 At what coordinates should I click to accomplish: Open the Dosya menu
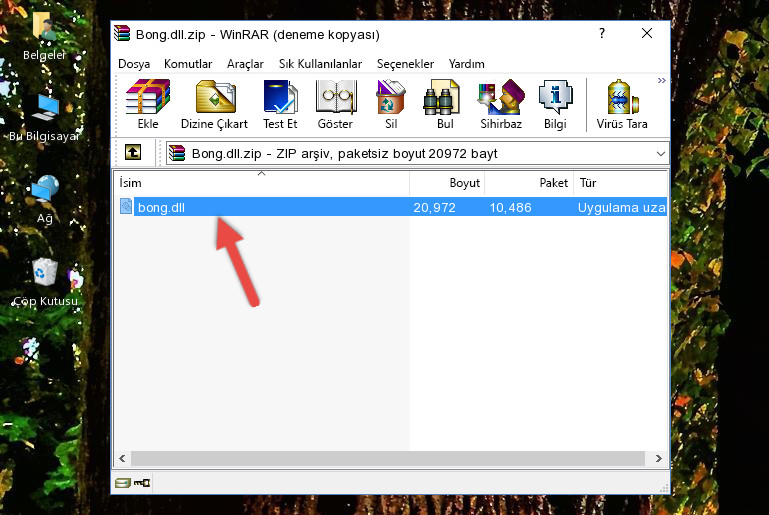click(134, 64)
